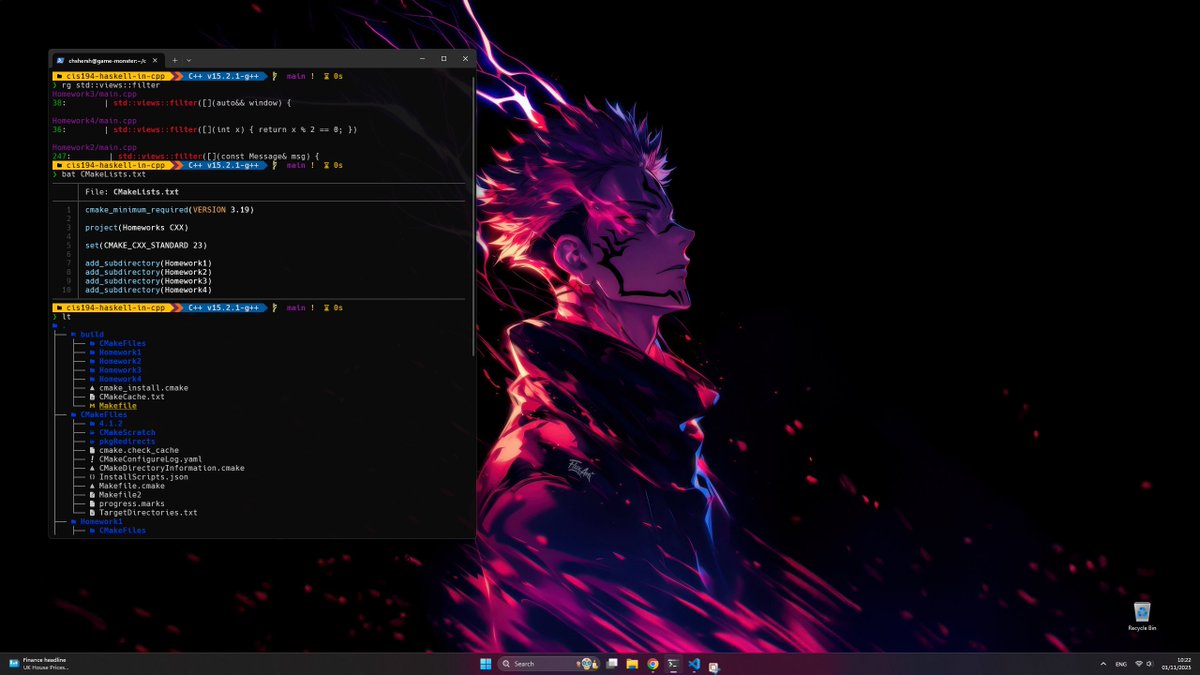Click the cmake_minimum_required(VERSION 3.19) line

pos(169,210)
